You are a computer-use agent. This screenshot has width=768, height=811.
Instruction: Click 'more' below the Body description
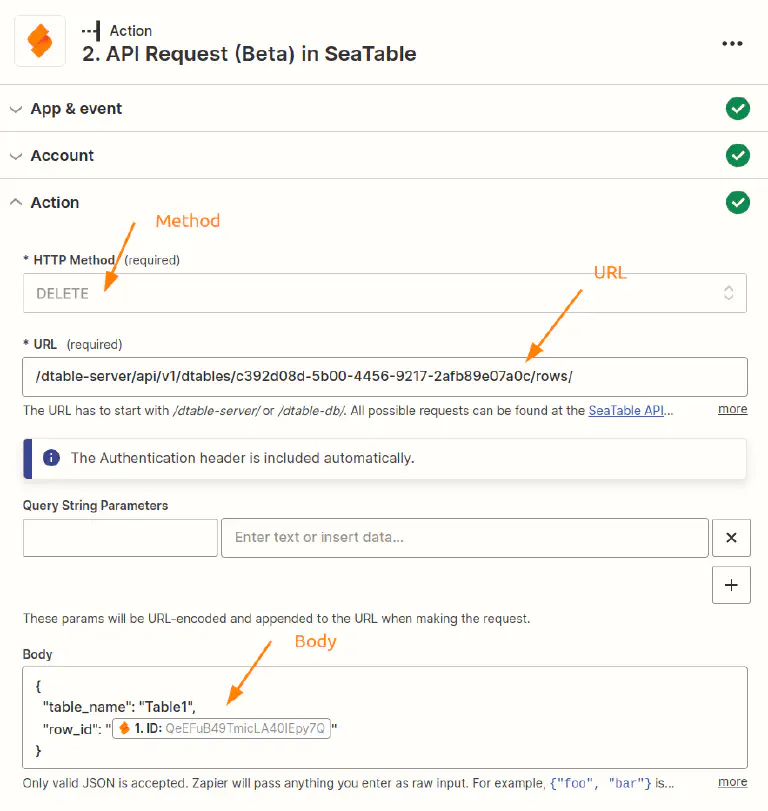tap(732, 782)
